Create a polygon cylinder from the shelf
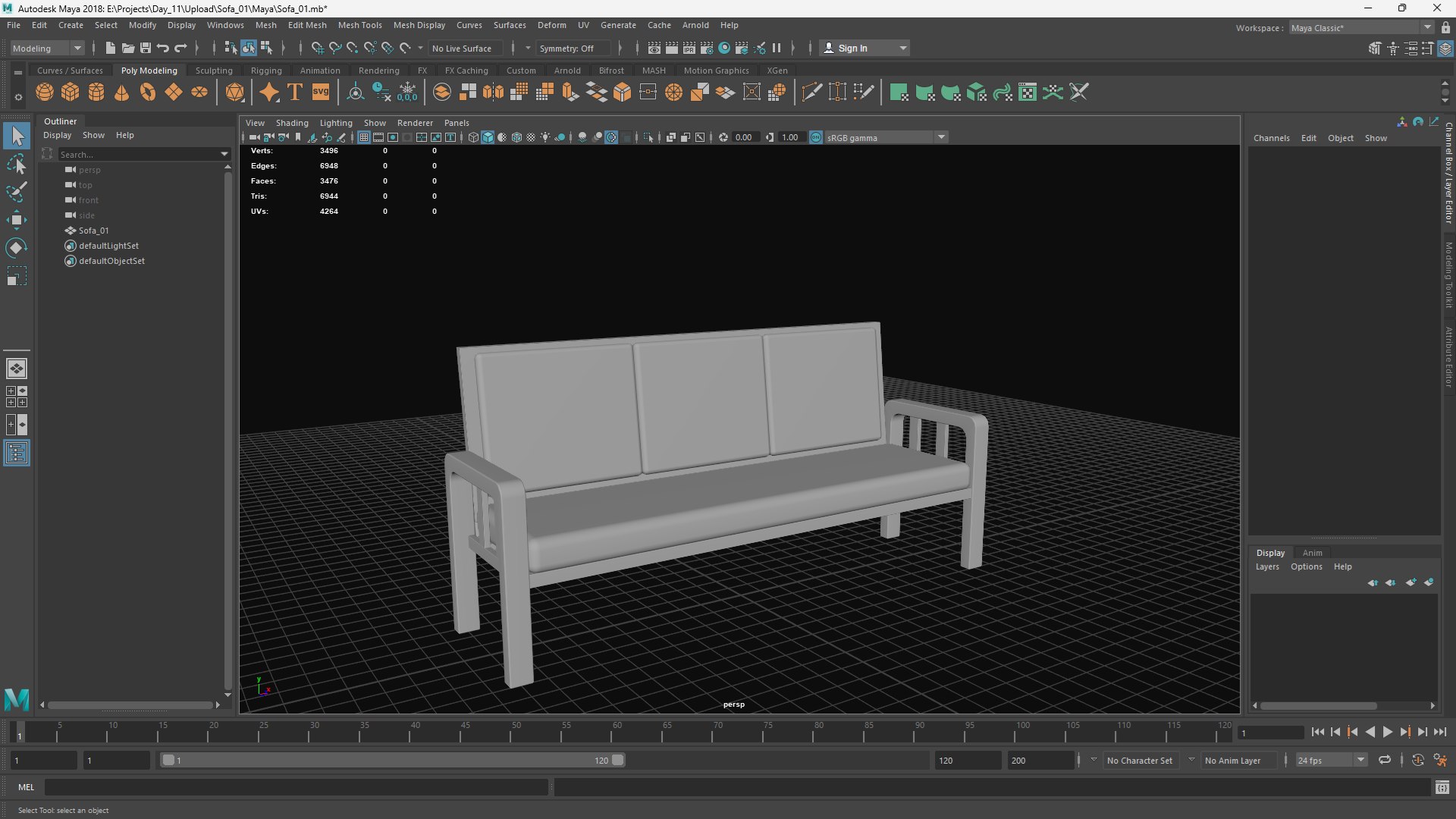 coord(96,93)
